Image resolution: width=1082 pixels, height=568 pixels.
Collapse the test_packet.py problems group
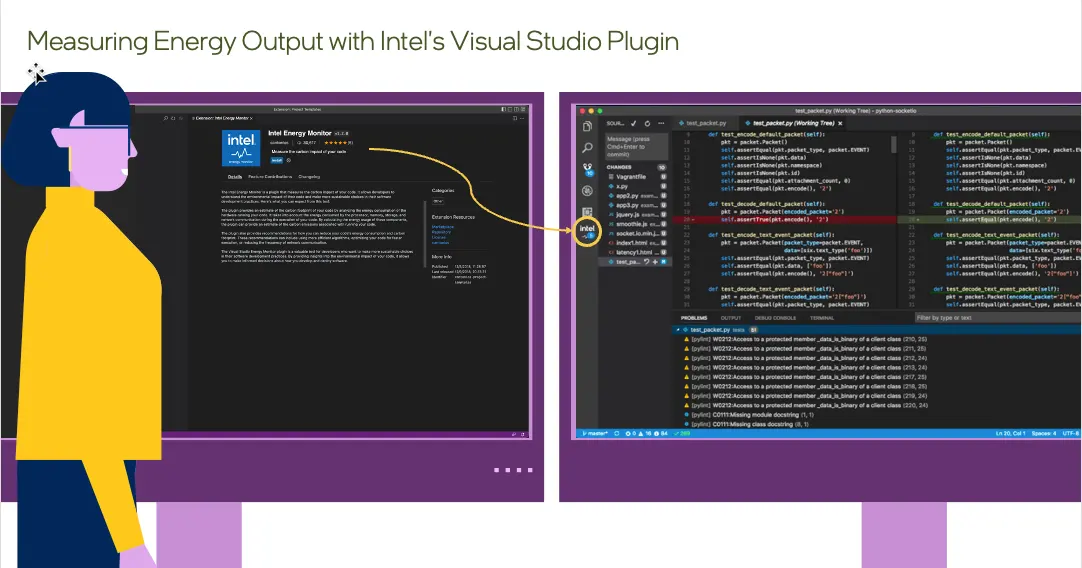click(x=679, y=330)
